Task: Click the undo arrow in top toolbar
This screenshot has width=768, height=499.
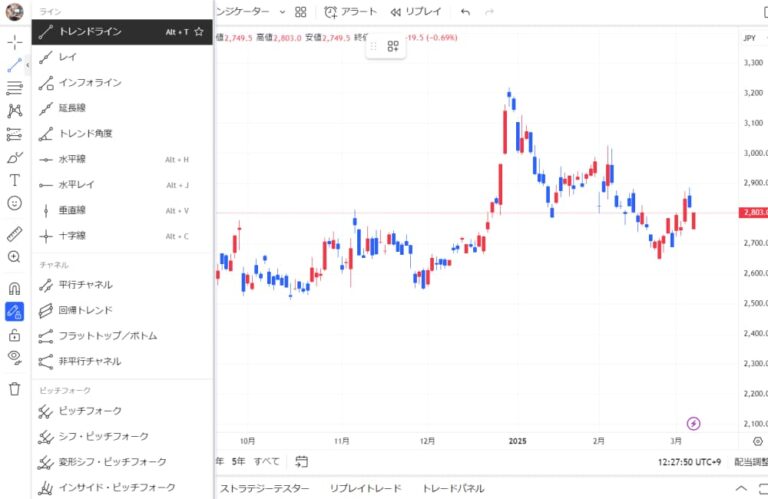Action: point(465,12)
